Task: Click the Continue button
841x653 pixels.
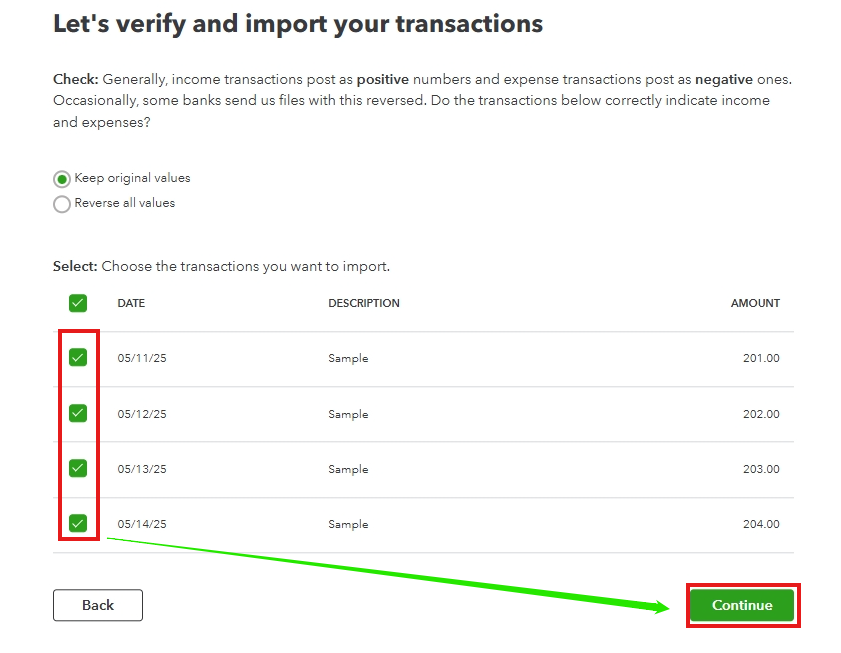Action: [x=742, y=605]
